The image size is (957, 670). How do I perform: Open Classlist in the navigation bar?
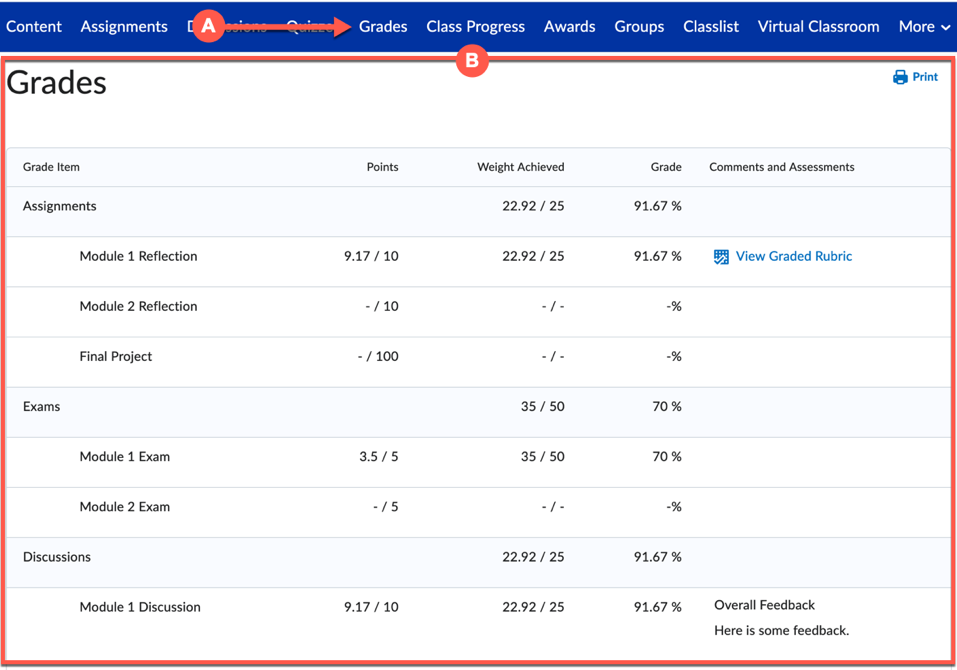[x=711, y=27]
